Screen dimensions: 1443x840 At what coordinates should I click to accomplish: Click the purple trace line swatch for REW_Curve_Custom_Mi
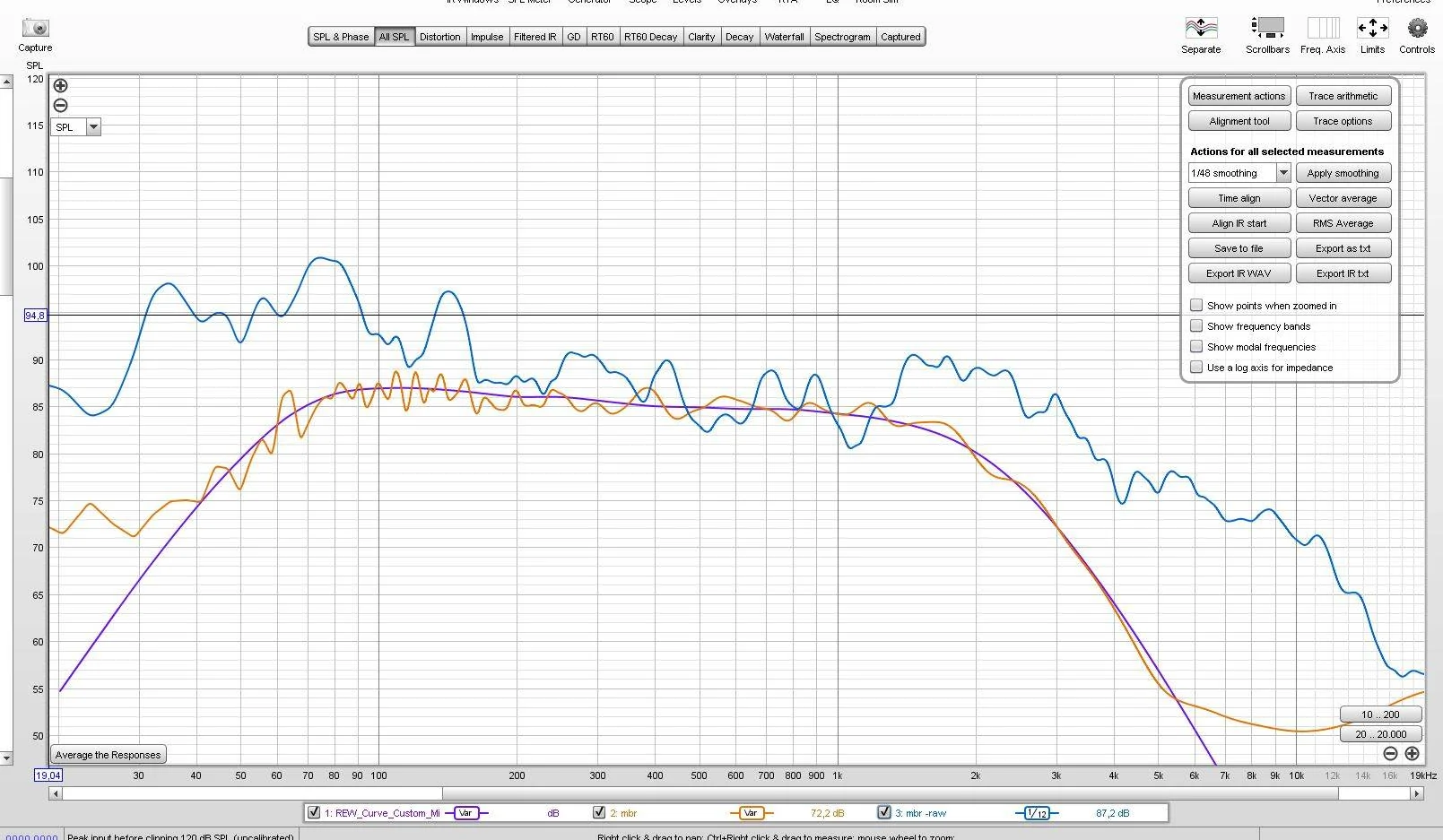pos(466,813)
